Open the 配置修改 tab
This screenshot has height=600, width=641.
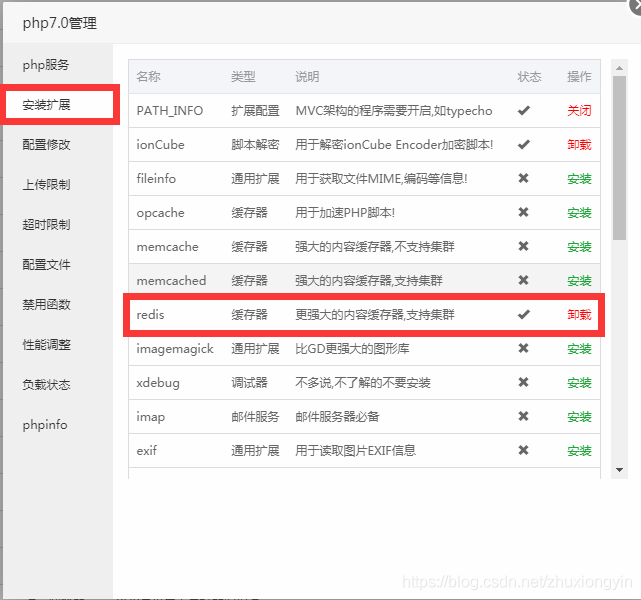click(46, 145)
